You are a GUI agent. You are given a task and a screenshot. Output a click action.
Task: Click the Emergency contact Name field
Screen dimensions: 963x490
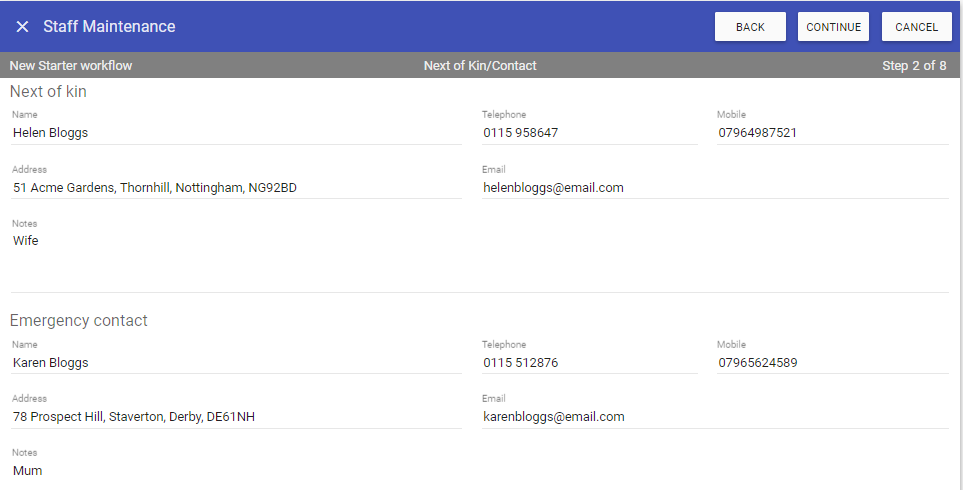(x=235, y=363)
